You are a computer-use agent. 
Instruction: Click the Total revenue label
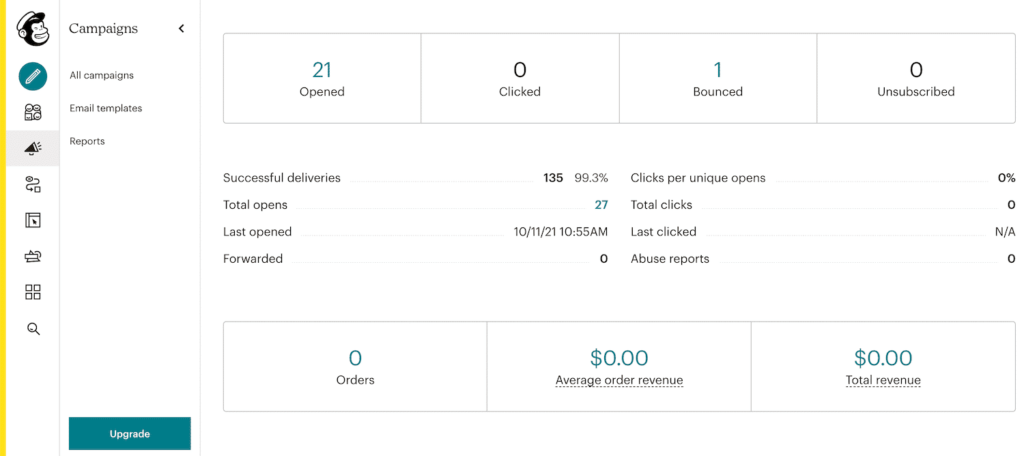(x=883, y=380)
